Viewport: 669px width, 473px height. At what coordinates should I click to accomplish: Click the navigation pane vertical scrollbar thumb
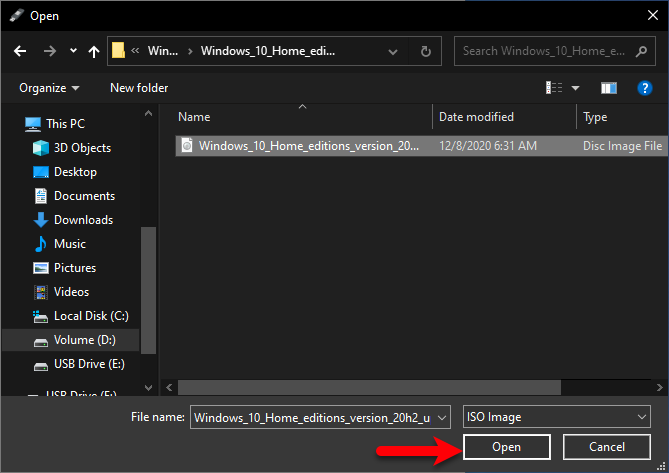(148, 290)
